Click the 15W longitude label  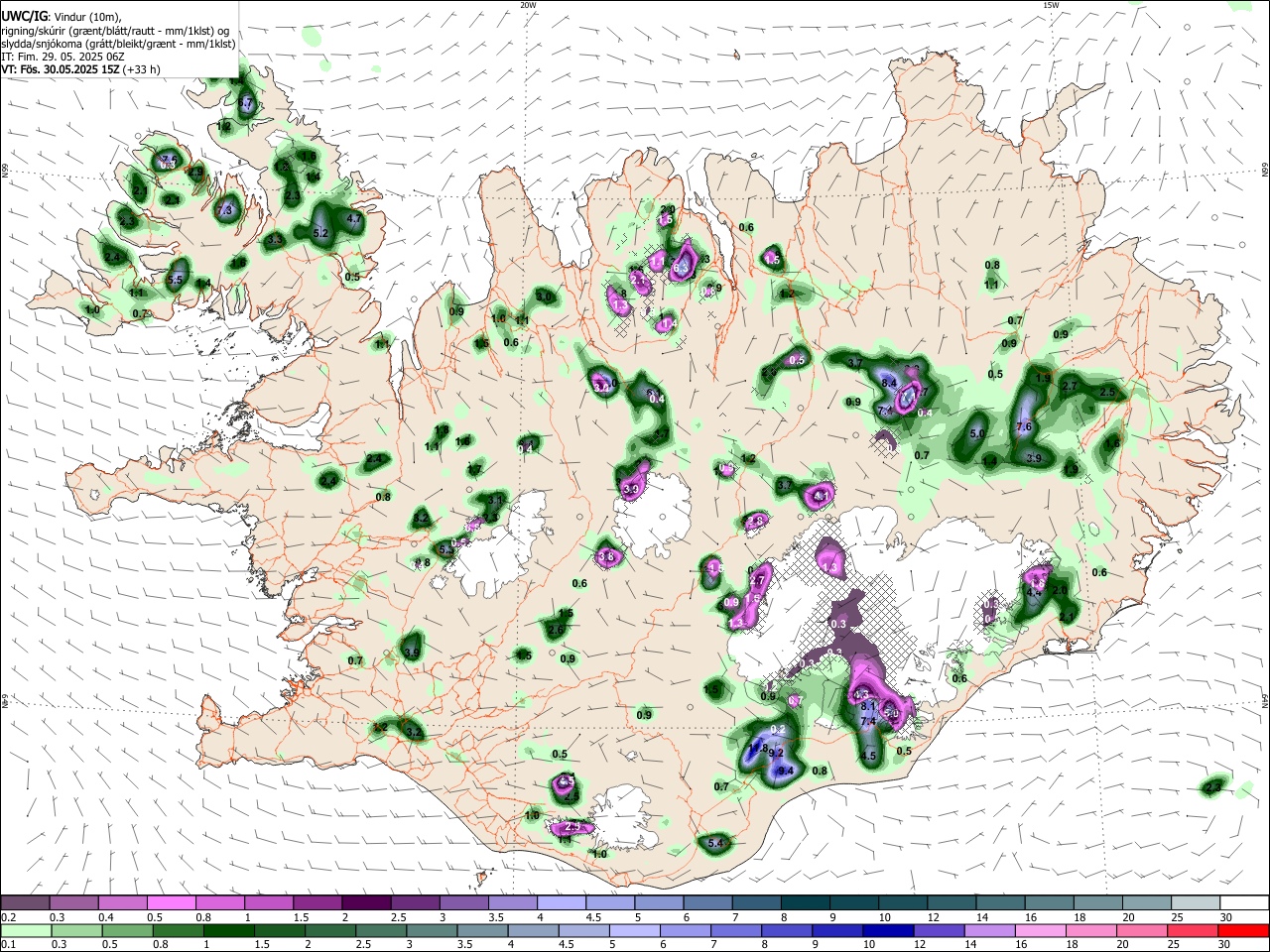pos(1050,5)
